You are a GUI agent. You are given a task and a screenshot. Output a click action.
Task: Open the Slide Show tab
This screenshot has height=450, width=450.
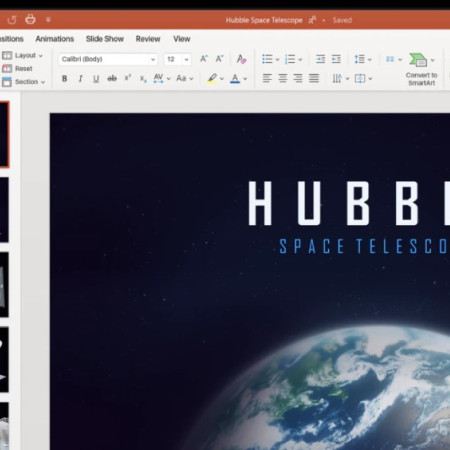click(105, 39)
